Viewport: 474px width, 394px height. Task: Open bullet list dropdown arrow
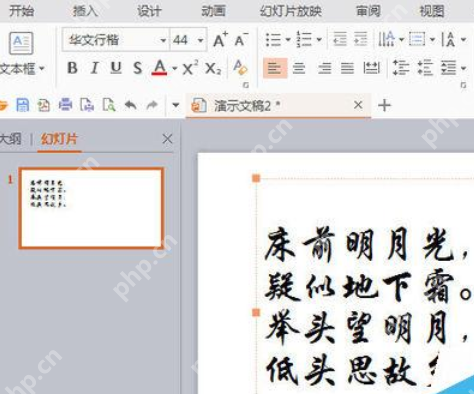pyautogui.click(x=288, y=40)
